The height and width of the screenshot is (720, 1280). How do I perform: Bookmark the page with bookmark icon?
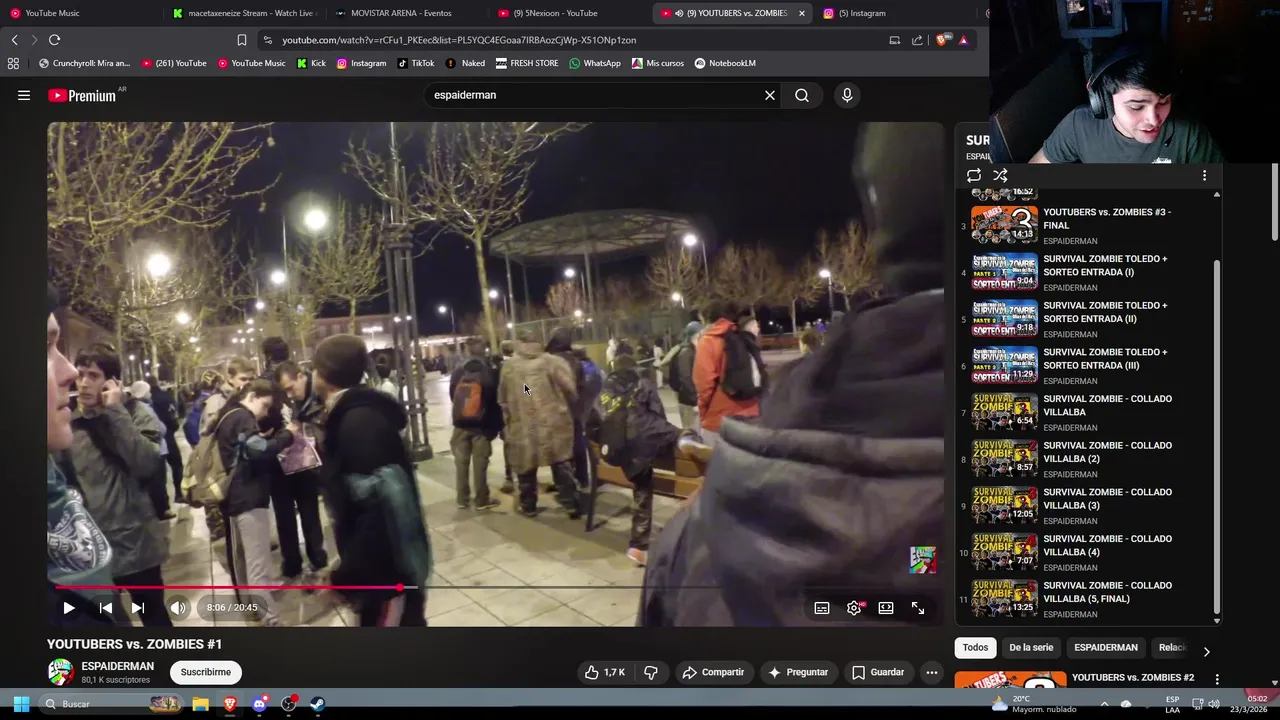pos(241,40)
